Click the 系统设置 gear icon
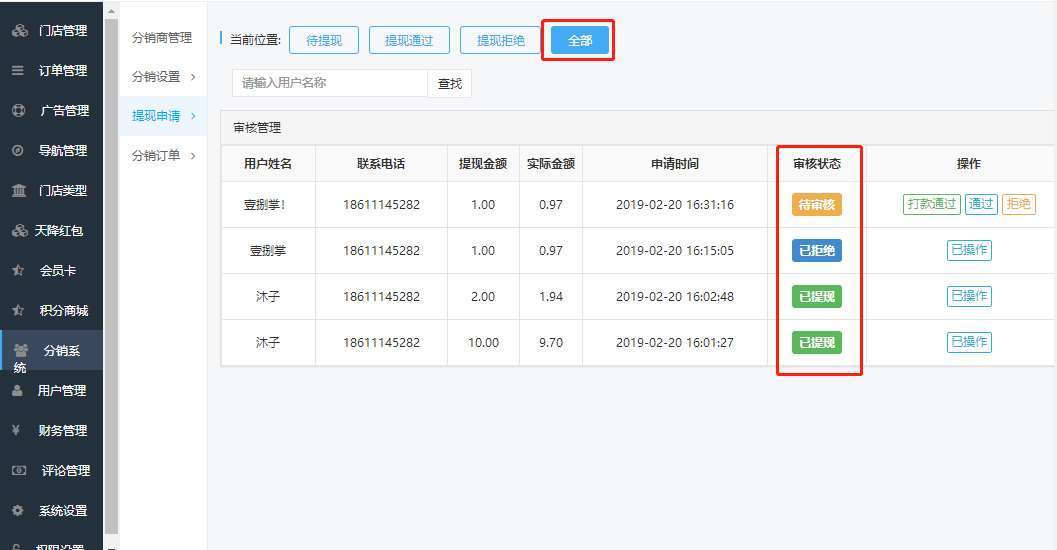Image resolution: width=1057 pixels, height=550 pixels. coord(18,510)
